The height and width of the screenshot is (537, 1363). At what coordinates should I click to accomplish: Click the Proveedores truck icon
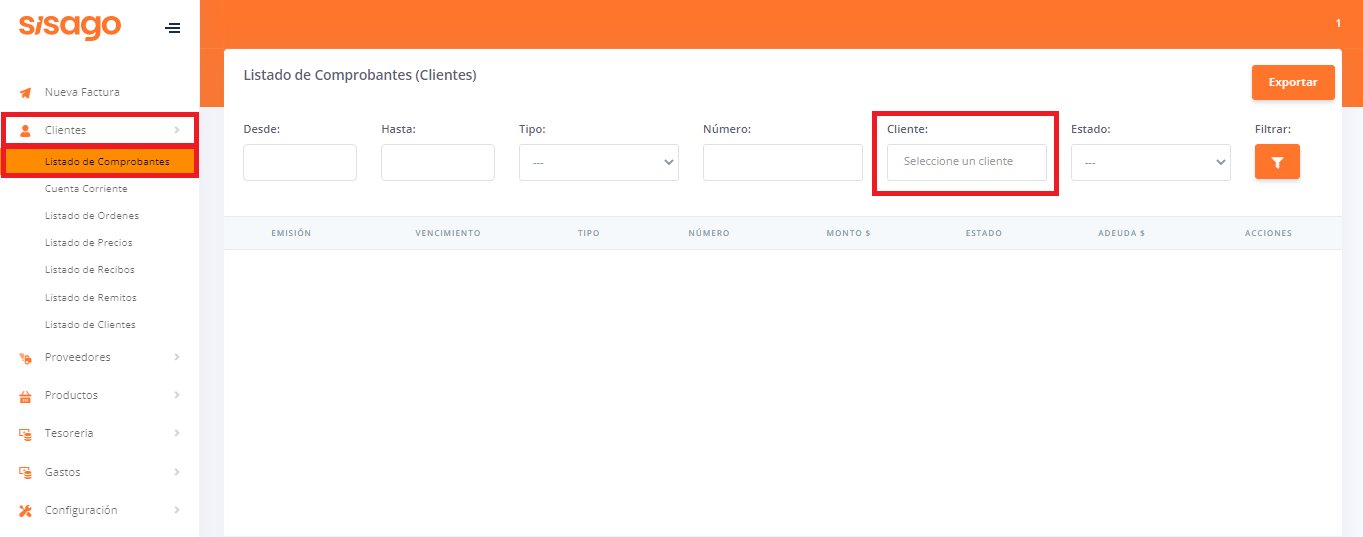tap(26, 358)
